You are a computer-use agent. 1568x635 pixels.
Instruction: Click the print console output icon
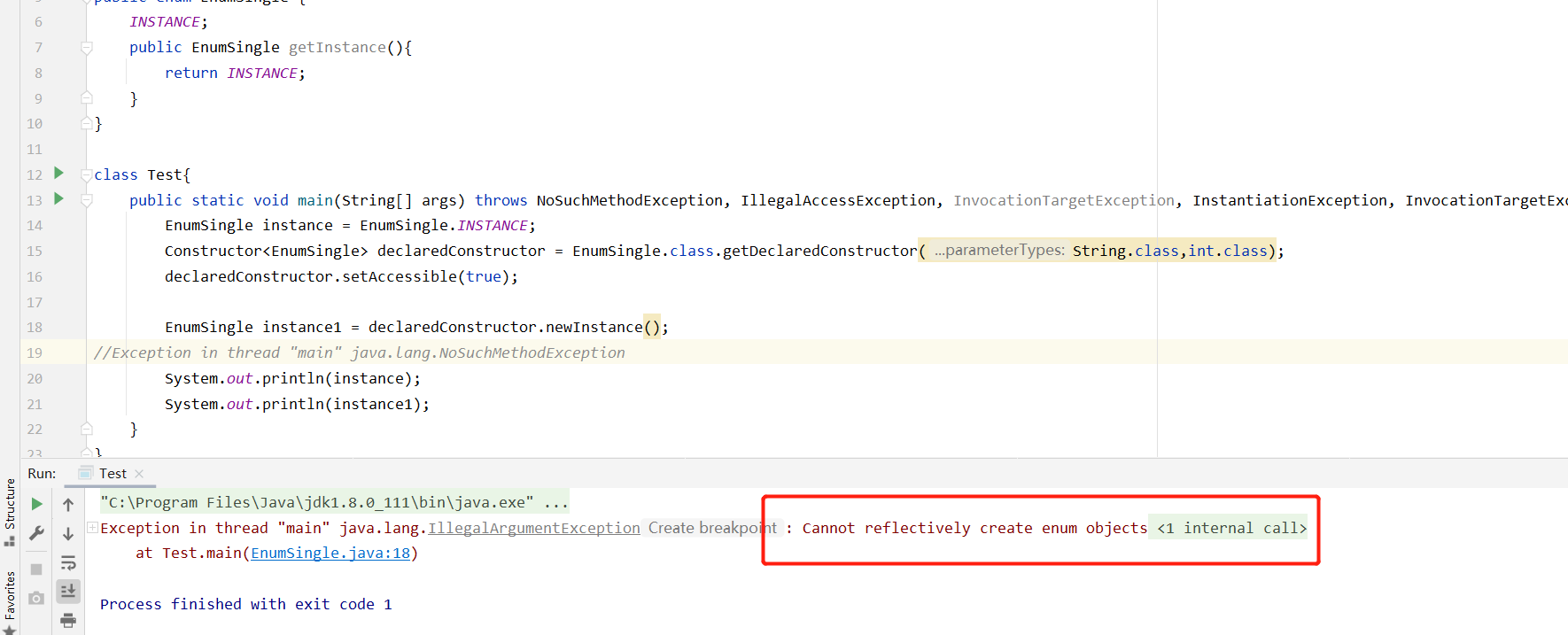pyautogui.click(x=68, y=620)
